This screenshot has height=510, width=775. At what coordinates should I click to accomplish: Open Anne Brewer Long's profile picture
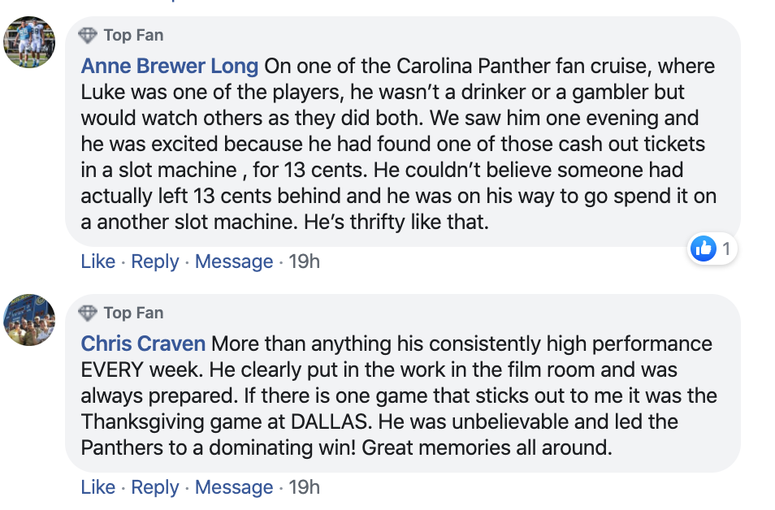(30, 43)
